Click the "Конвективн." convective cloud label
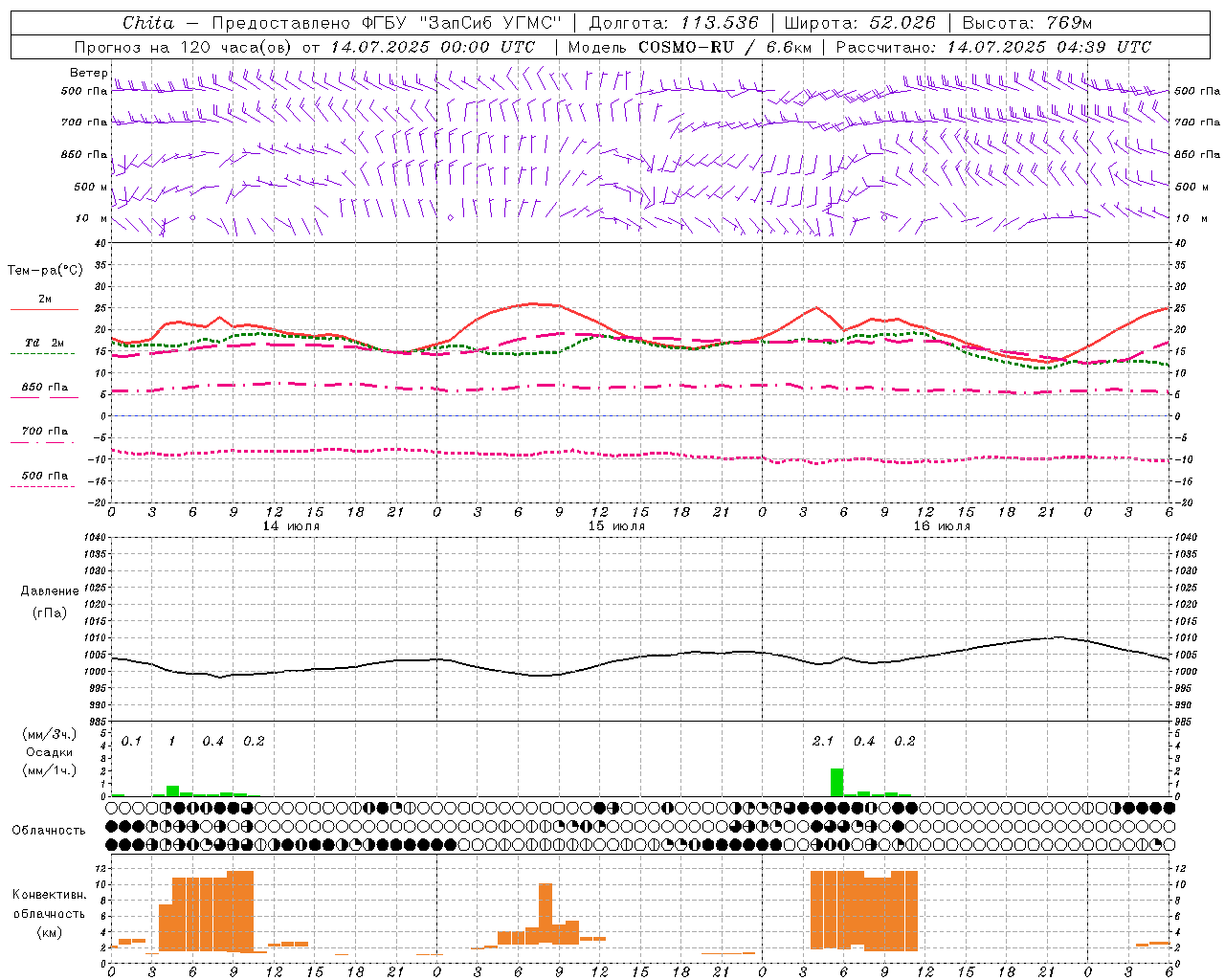Image resolution: width=1225 pixels, height=980 pixels. (49, 895)
